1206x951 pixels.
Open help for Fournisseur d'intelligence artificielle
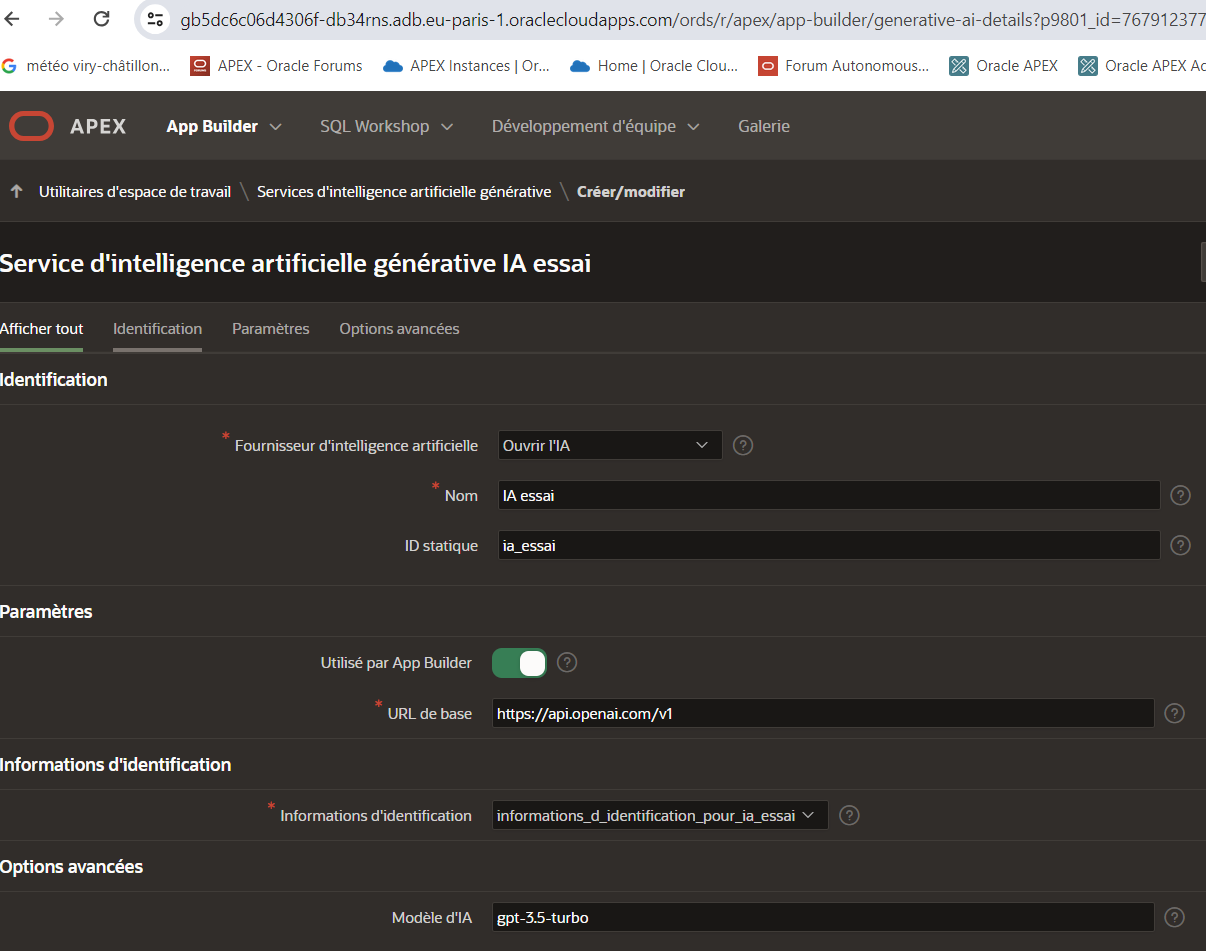click(x=743, y=445)
